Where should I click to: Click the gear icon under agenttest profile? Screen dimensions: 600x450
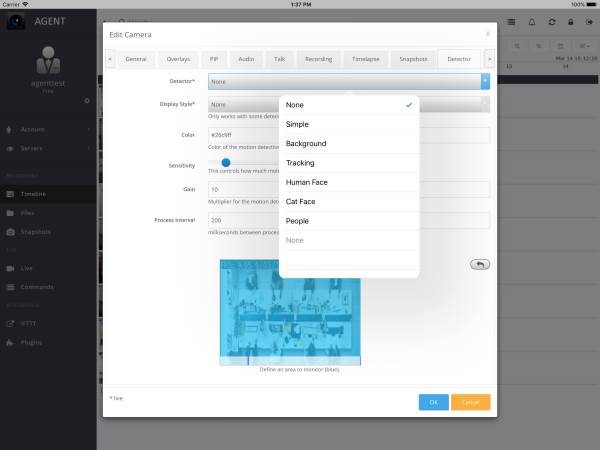87,101
